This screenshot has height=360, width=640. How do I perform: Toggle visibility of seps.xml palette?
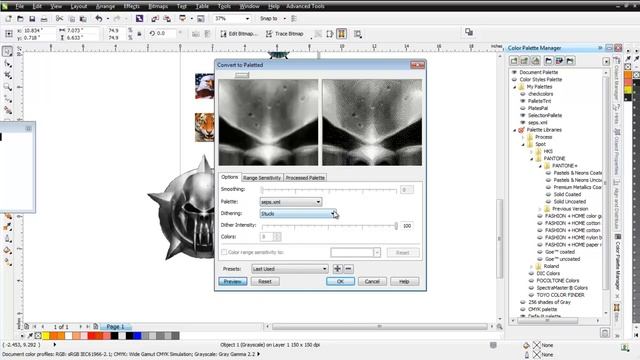pos(523,122)
